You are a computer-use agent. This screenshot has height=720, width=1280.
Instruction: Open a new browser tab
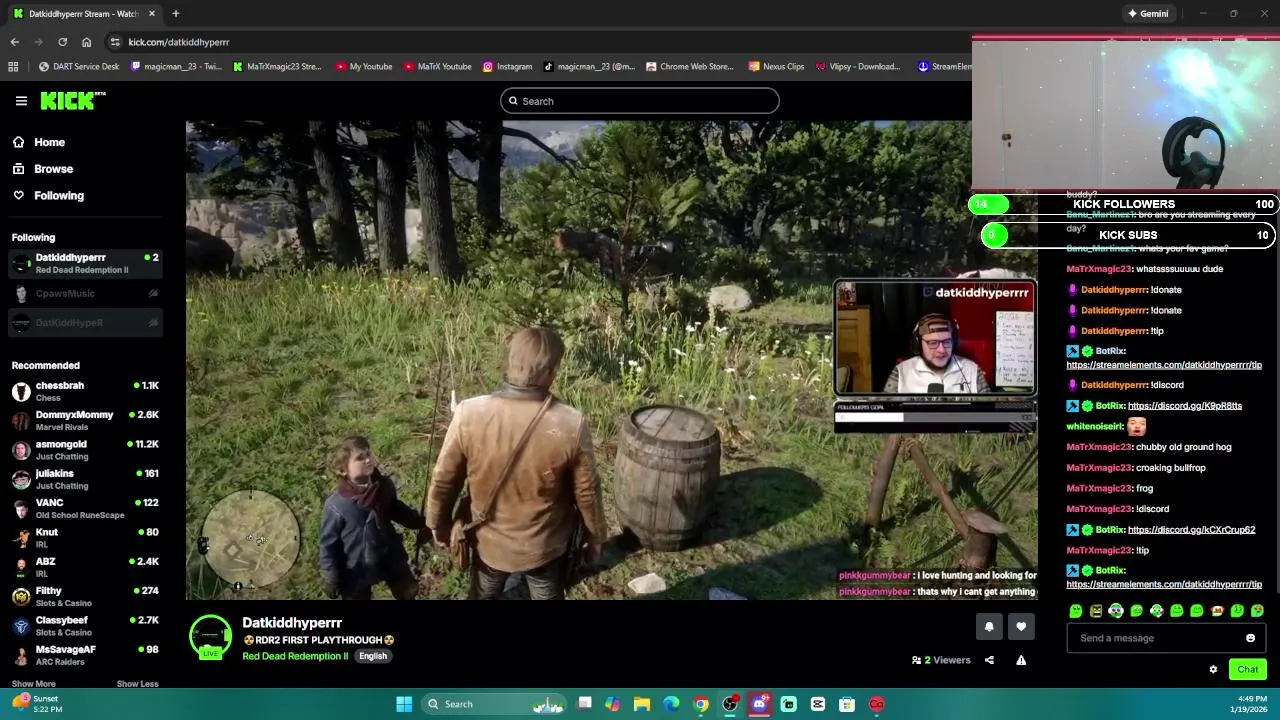175,14
